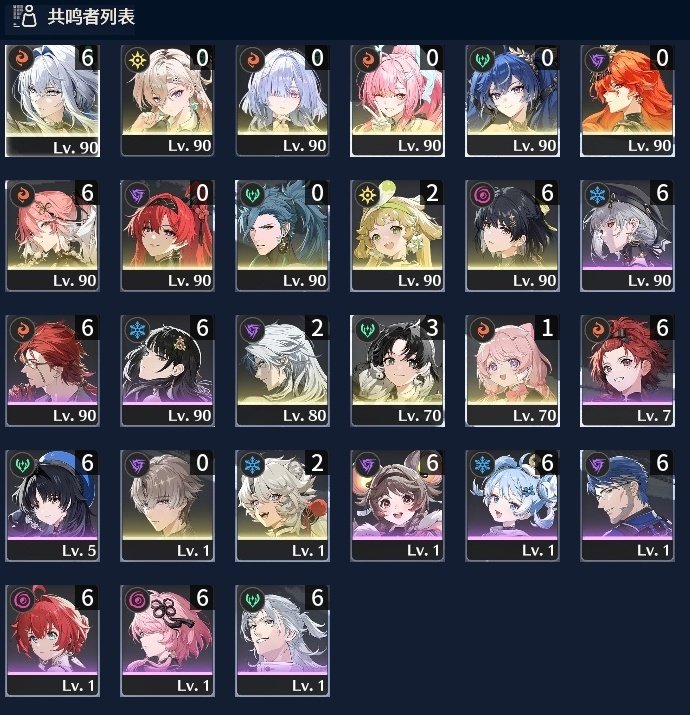The width and height of the screenshot is (690, 715).
Task: Click the spectro sun icon on the blonde Lv. 90 card with 0
Action: point(137,59)
